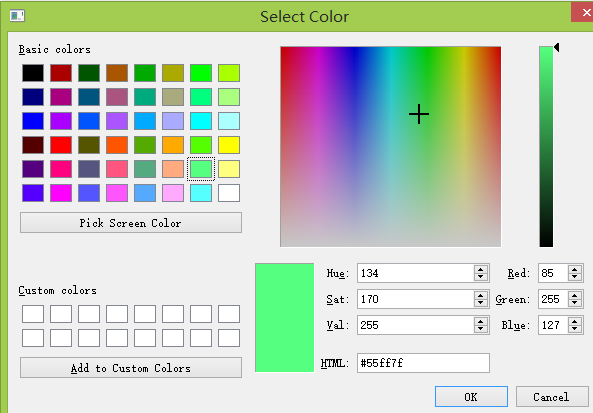This screenshot has height=413, width=593.
Task: Click Add to Custom Colors button
Action: (131, 368)
